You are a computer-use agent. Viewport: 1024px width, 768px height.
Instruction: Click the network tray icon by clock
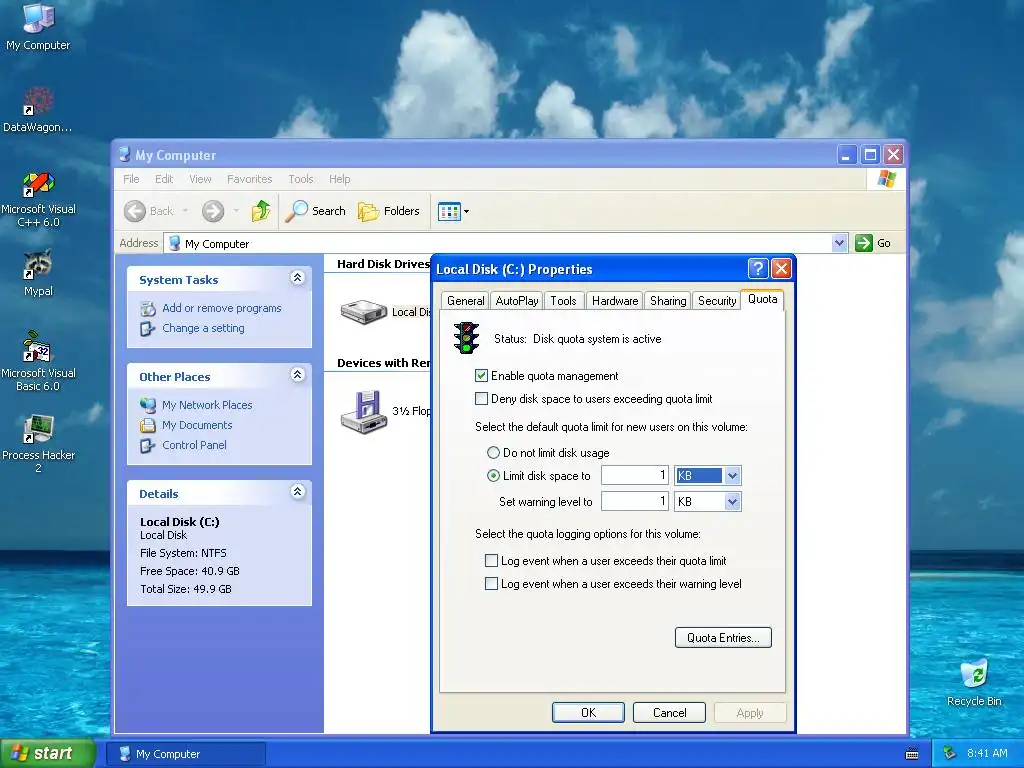(950, 753)
